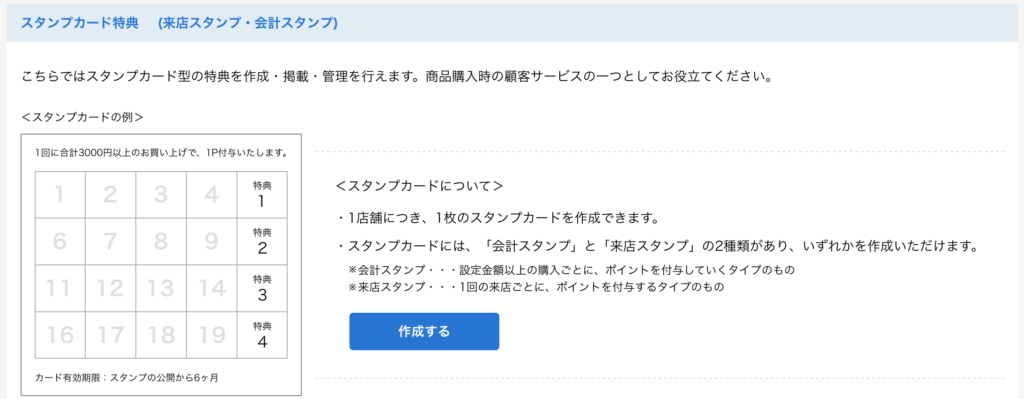Click the ＜スタンプカードの例＞ label
Image resolution: width=1024 pixels, height=399 pixels.
coord(82,118)
